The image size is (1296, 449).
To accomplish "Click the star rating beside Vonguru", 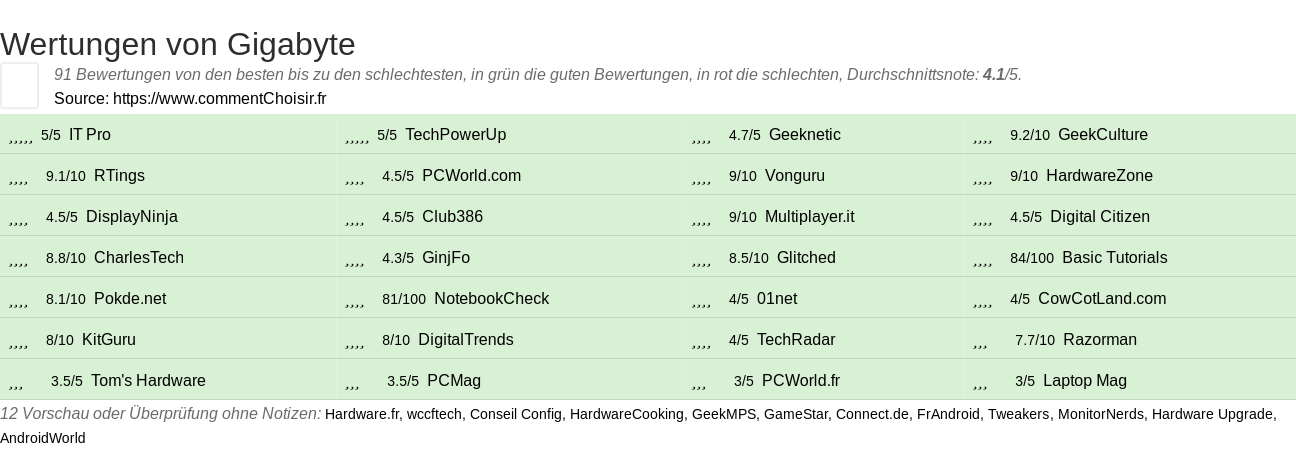I will tap(701, 176).
